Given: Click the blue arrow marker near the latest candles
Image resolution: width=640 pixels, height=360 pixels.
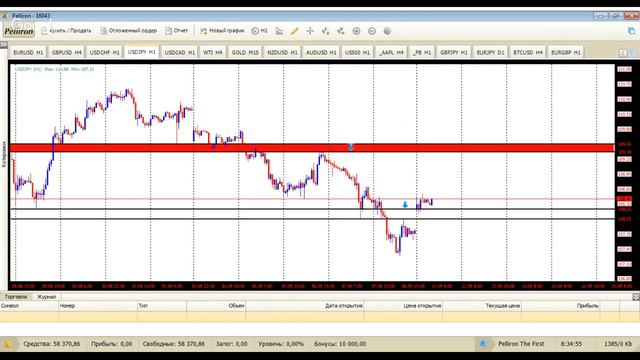Looking at the screenshot, I should (405, 204).
